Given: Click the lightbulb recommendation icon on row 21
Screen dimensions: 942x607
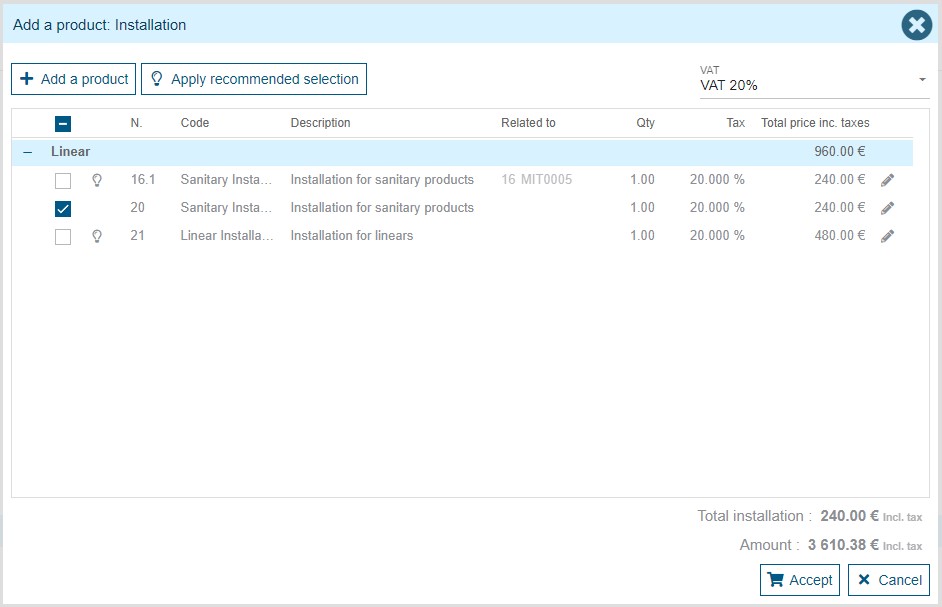Looking at the screenshot, I should tap(97, 236).
